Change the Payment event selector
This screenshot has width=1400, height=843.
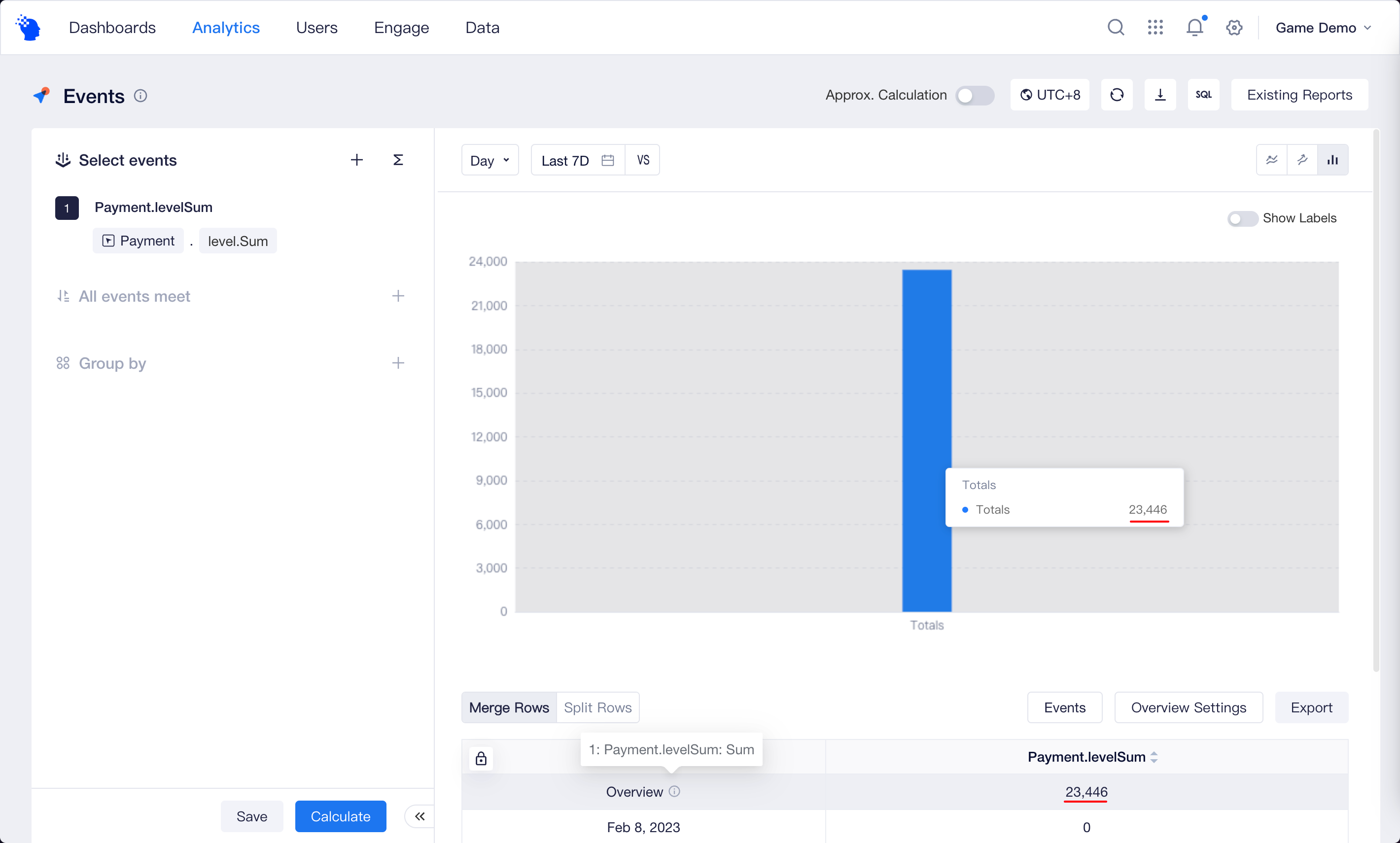point(138,241)
